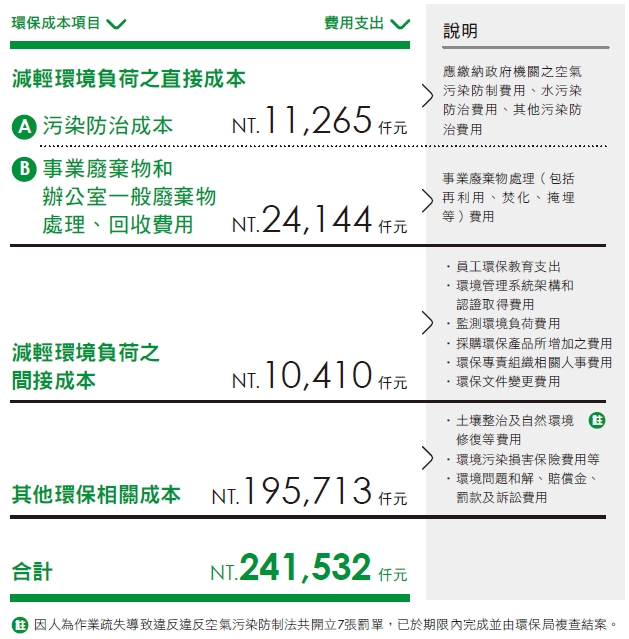
Task: Click the green circled A icon
Action: click(24, 127)
